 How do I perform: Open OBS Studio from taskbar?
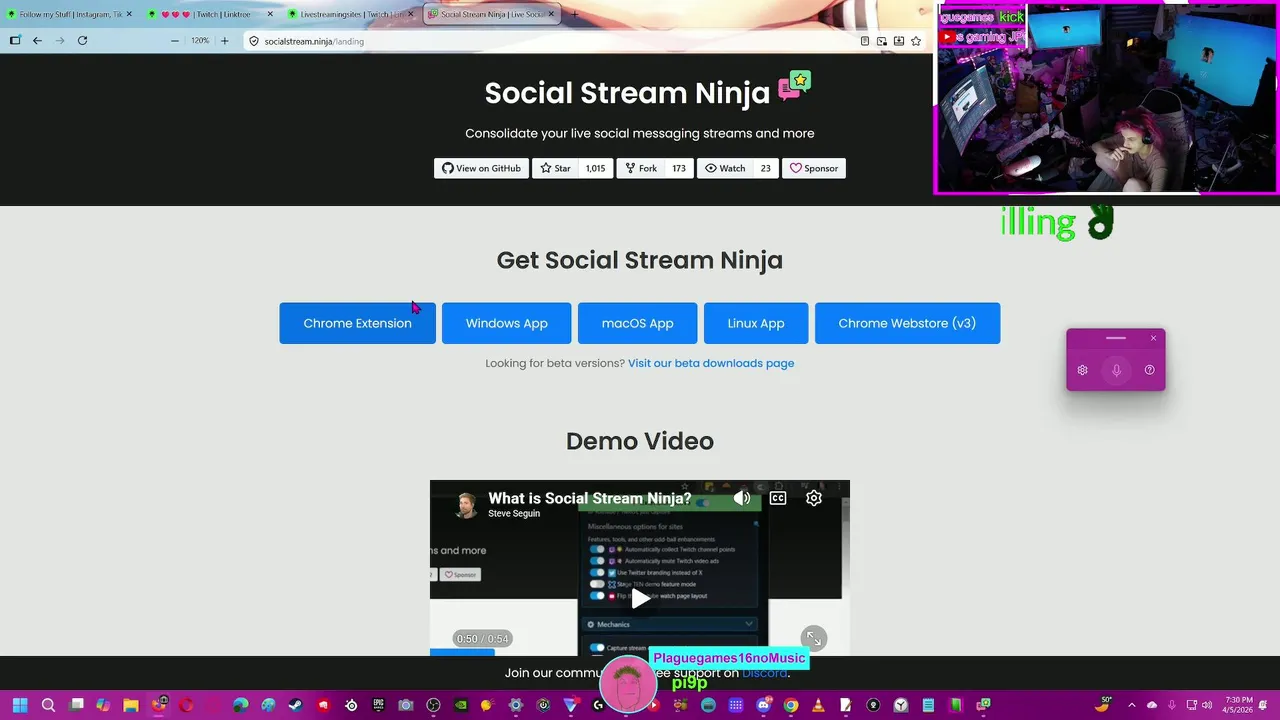pyautogui.click(x=433, y=705)
